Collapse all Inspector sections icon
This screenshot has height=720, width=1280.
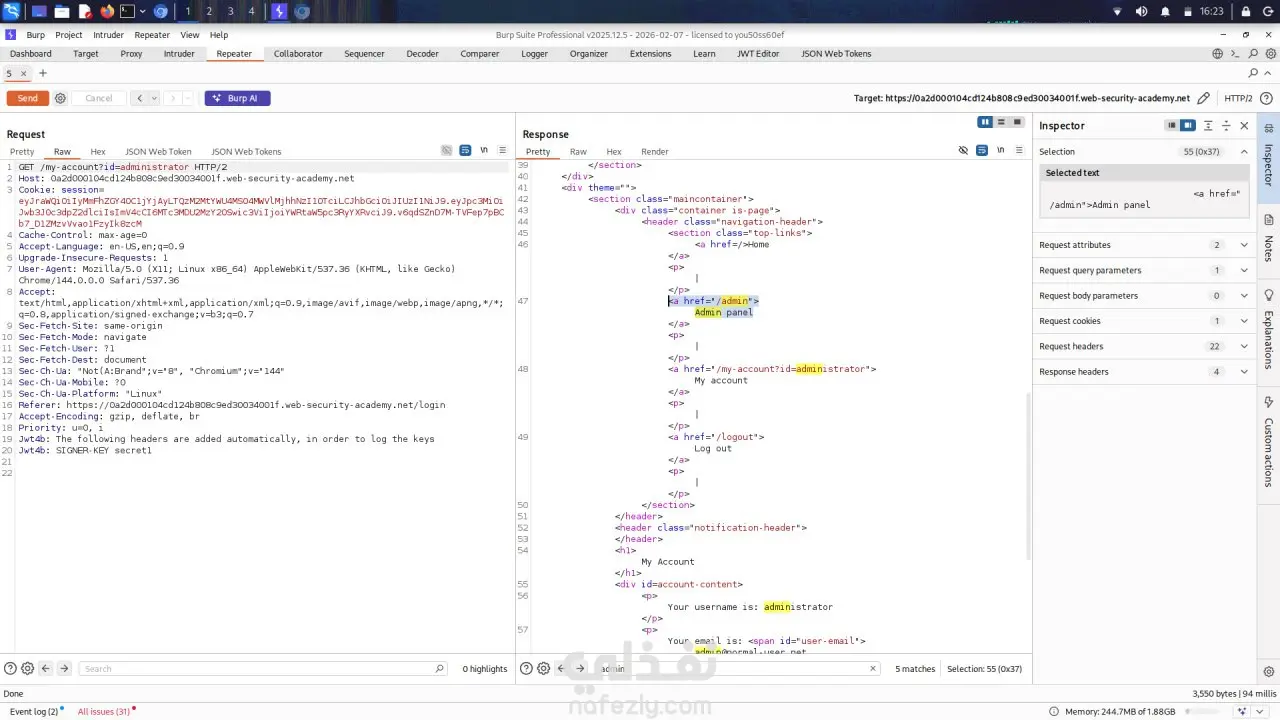(x=1226, y=126)
